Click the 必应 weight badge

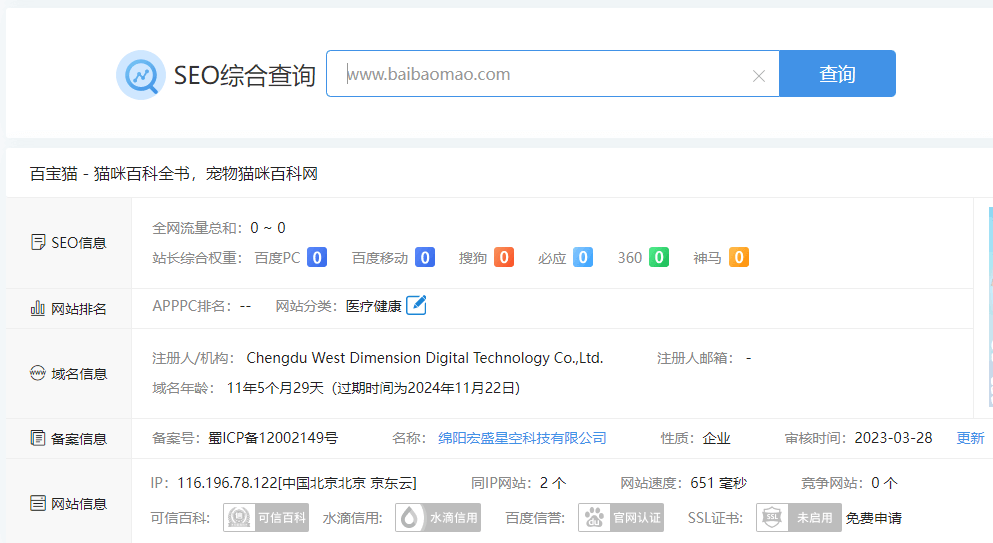(x=582, y=258)
